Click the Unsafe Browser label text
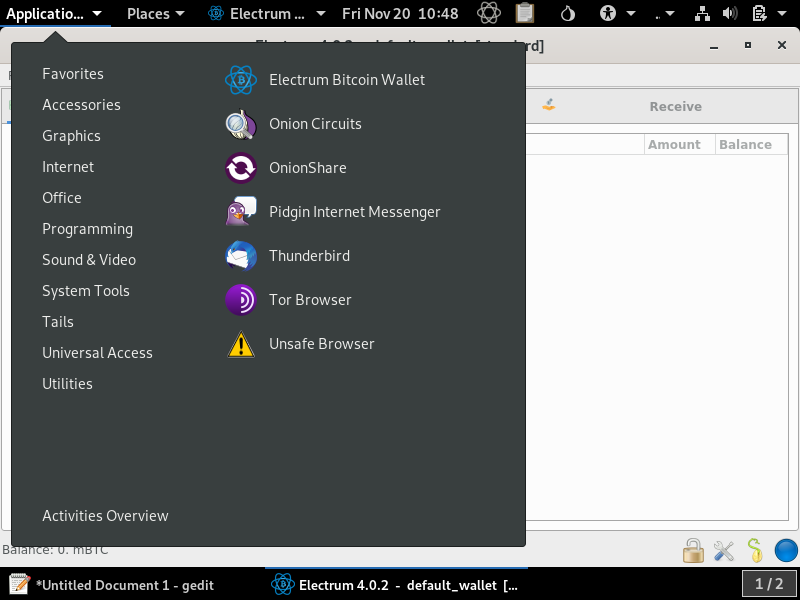Screen dimensions: 800x600 pyautogui.click(x=321, y=344)
